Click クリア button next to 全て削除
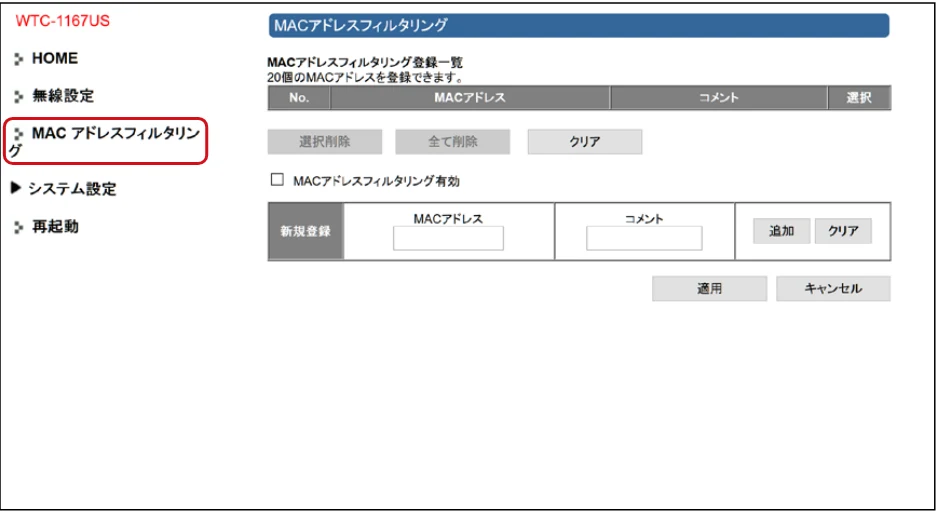 [x=584, y=142]
